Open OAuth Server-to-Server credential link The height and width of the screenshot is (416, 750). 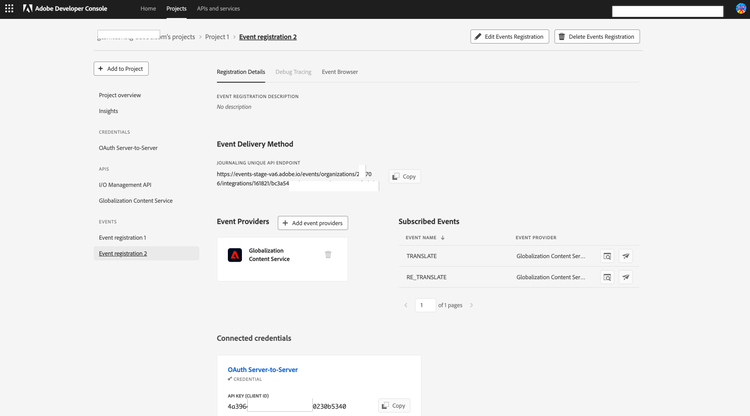tap(262, 370)
